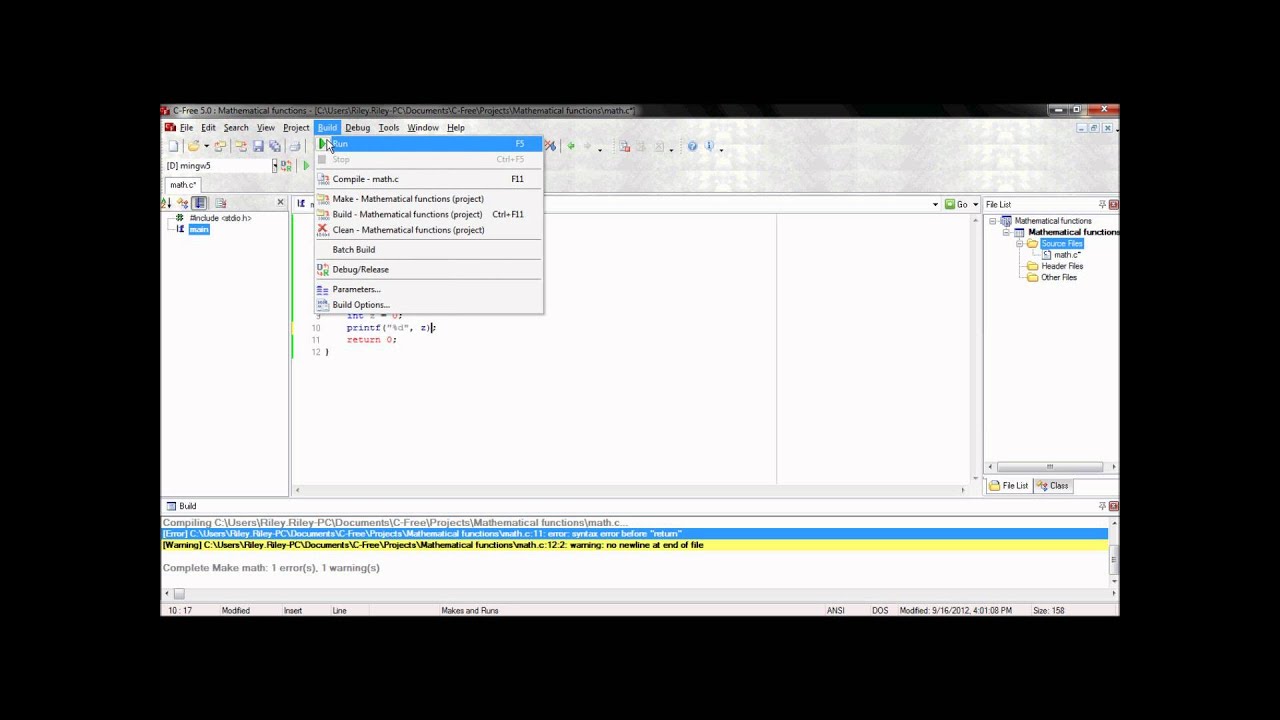
Task: Click the green Run arrow in toolbar
Action: (x=306, y=166)
